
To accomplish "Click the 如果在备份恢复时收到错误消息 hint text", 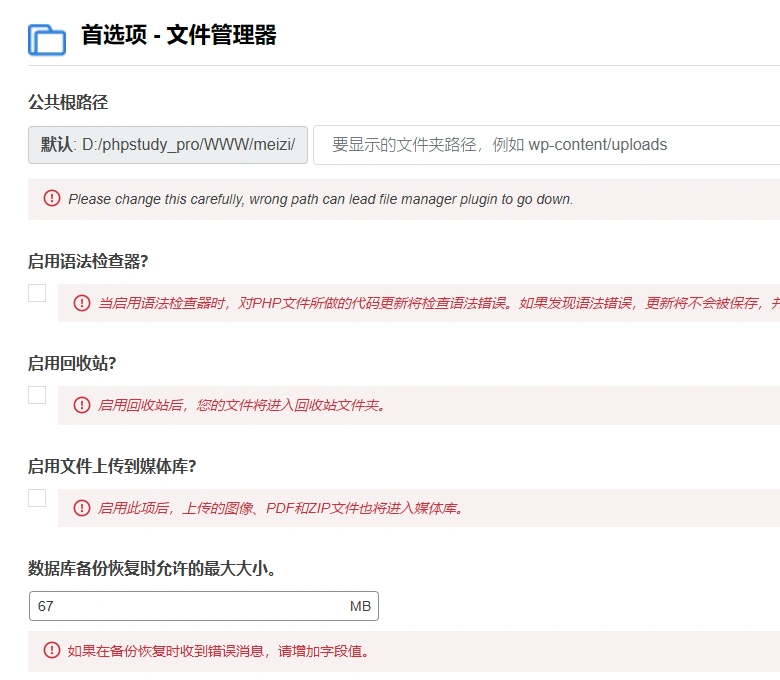I will point(219,651).
